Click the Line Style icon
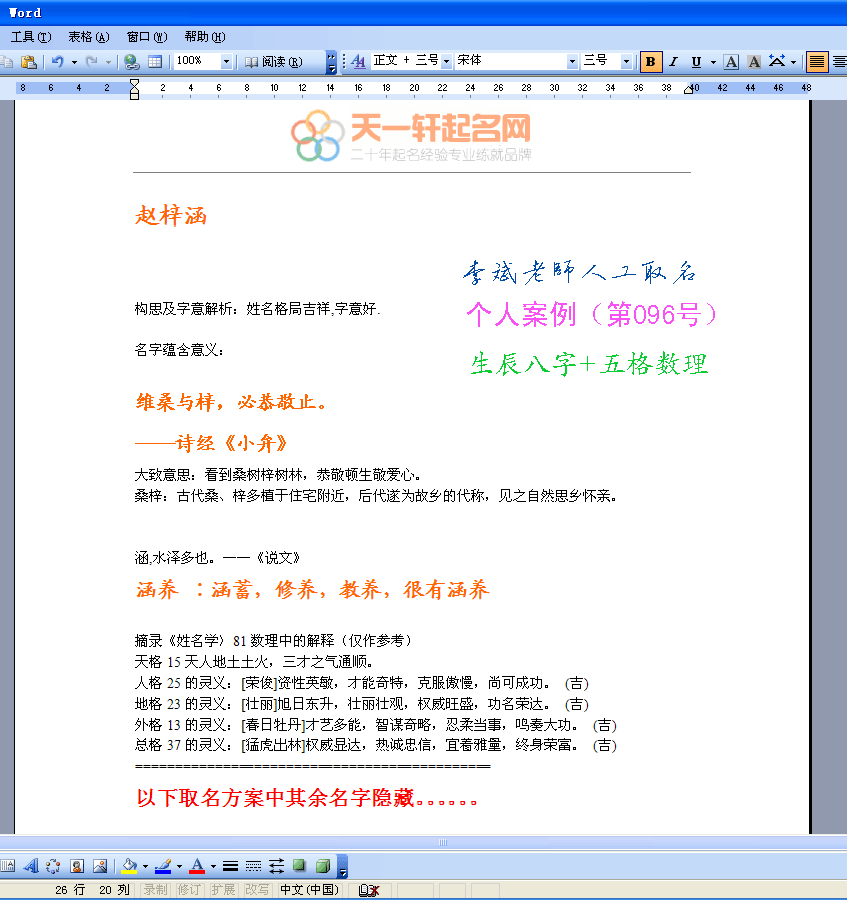Image resolution: width=847 pixels, height=900 pixels. (230, 866)
